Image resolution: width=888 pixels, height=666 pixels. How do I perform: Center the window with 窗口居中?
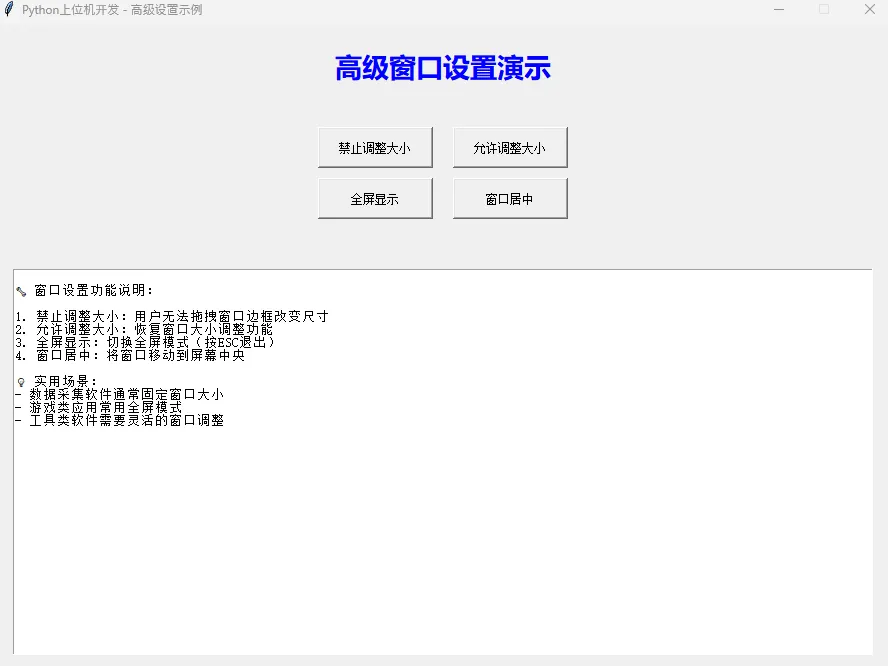(510, 199)
